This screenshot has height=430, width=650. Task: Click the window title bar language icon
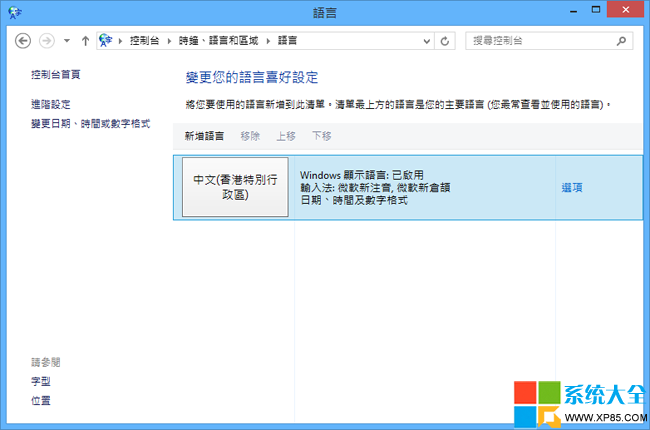pos(15,12)
